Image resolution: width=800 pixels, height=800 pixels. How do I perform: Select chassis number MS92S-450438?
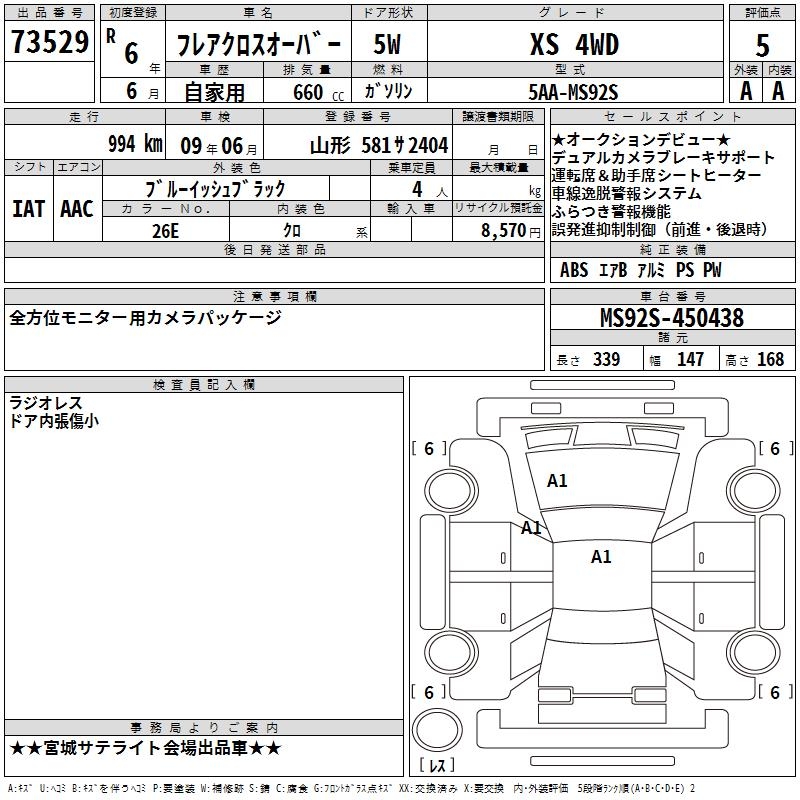point(672,318)
